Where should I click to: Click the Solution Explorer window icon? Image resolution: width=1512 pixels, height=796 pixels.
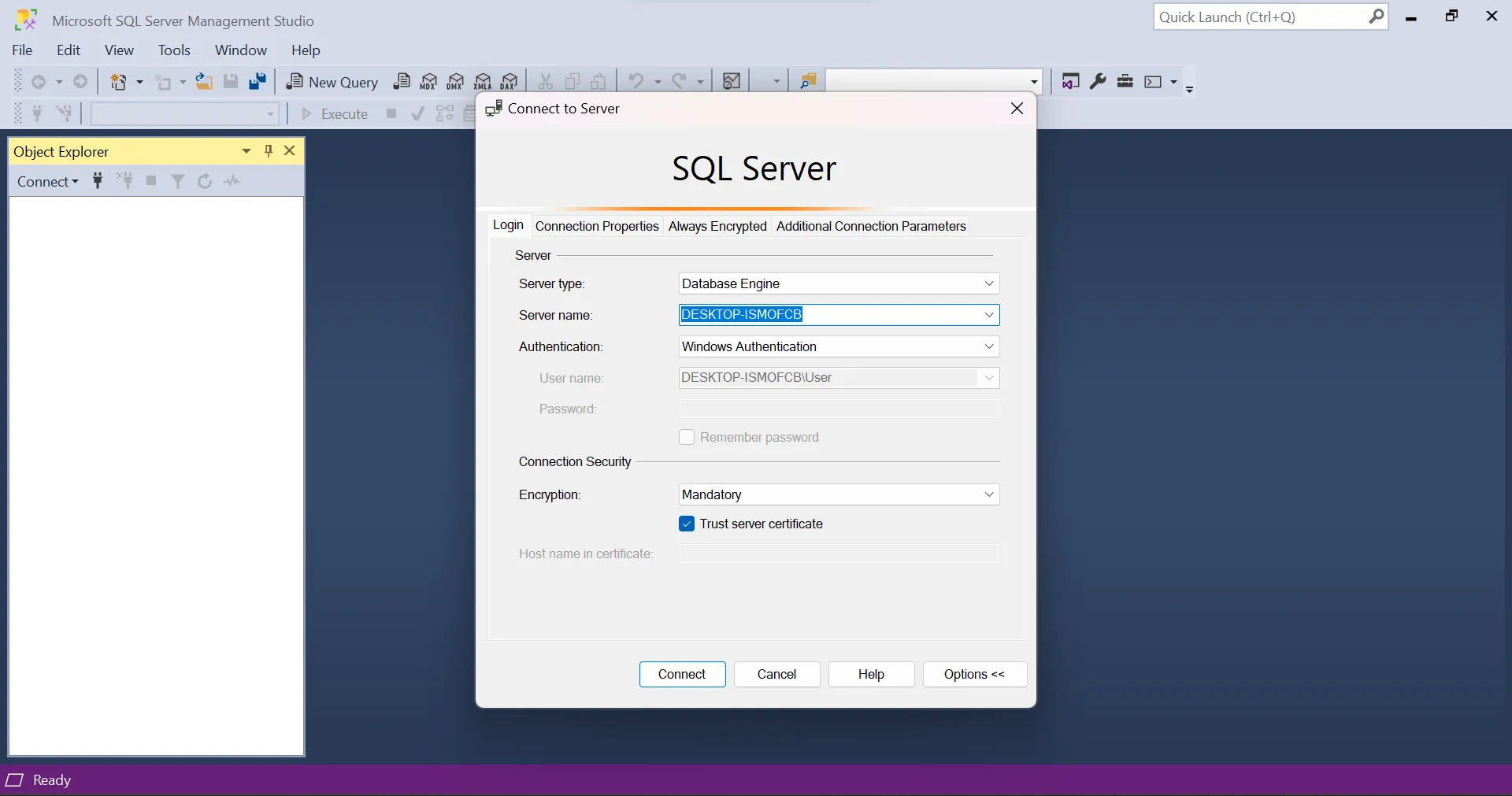tap(1070, 81)
